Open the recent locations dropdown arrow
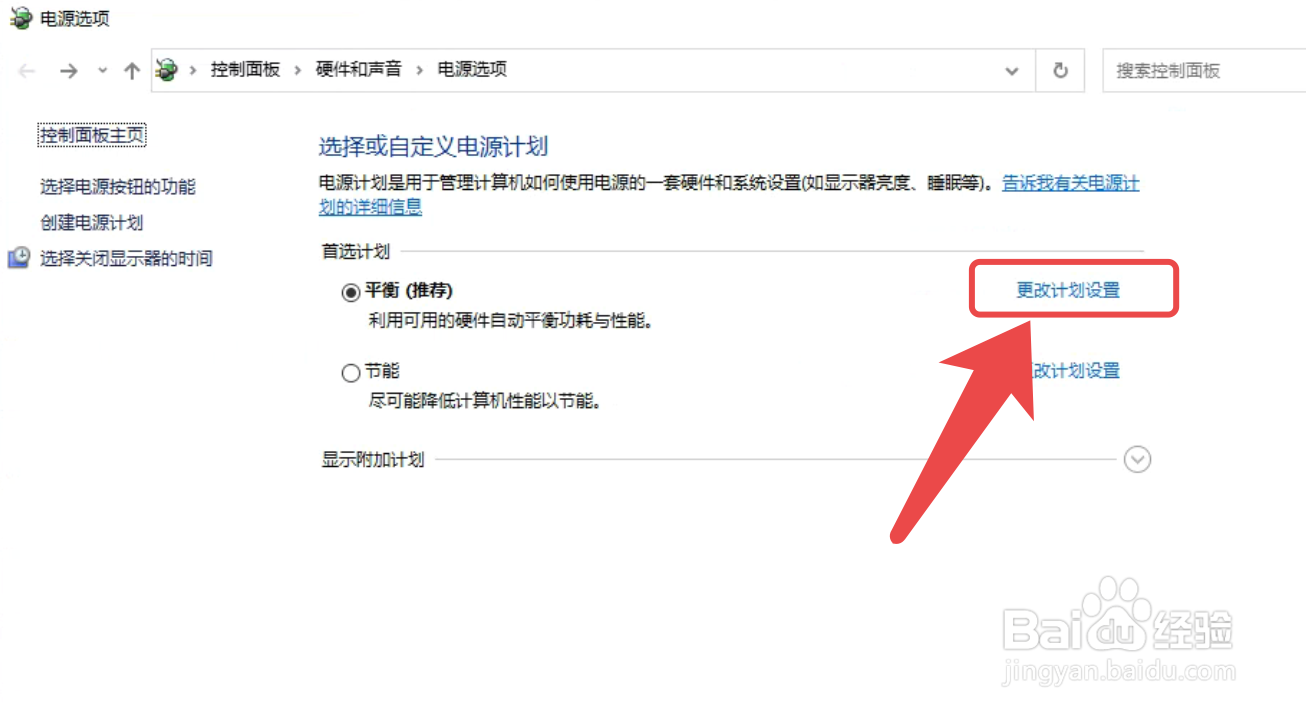1306x716 pixels. (x=102, y=71)
